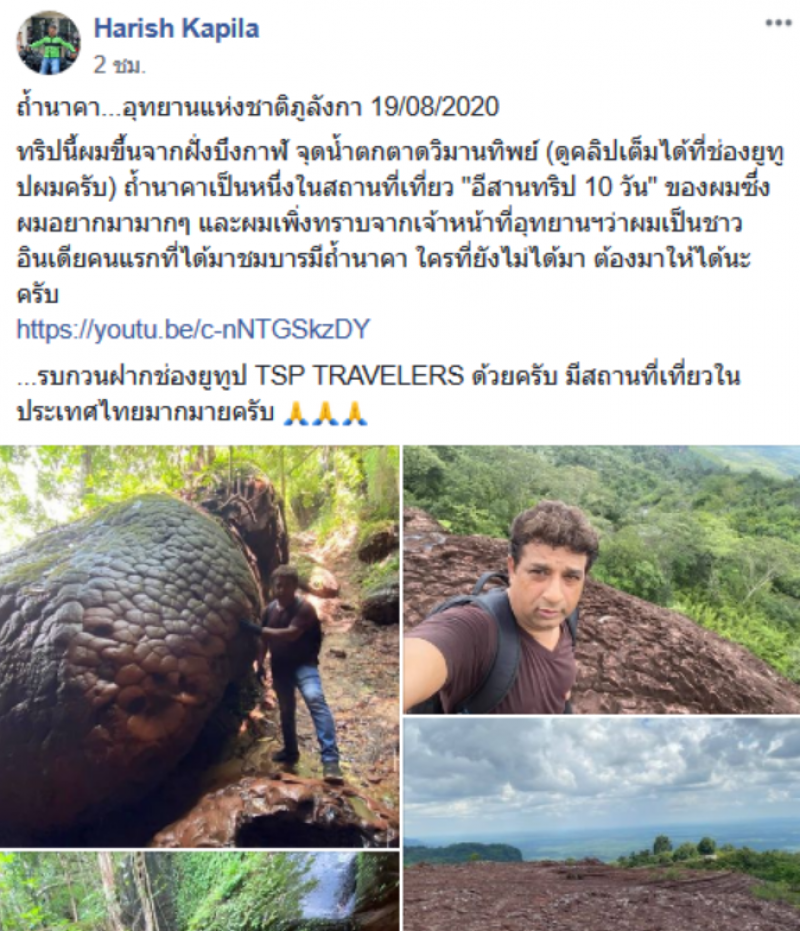Open the cloudy sky plateau photo
800x931 pixels.
(x=602, y=824)
